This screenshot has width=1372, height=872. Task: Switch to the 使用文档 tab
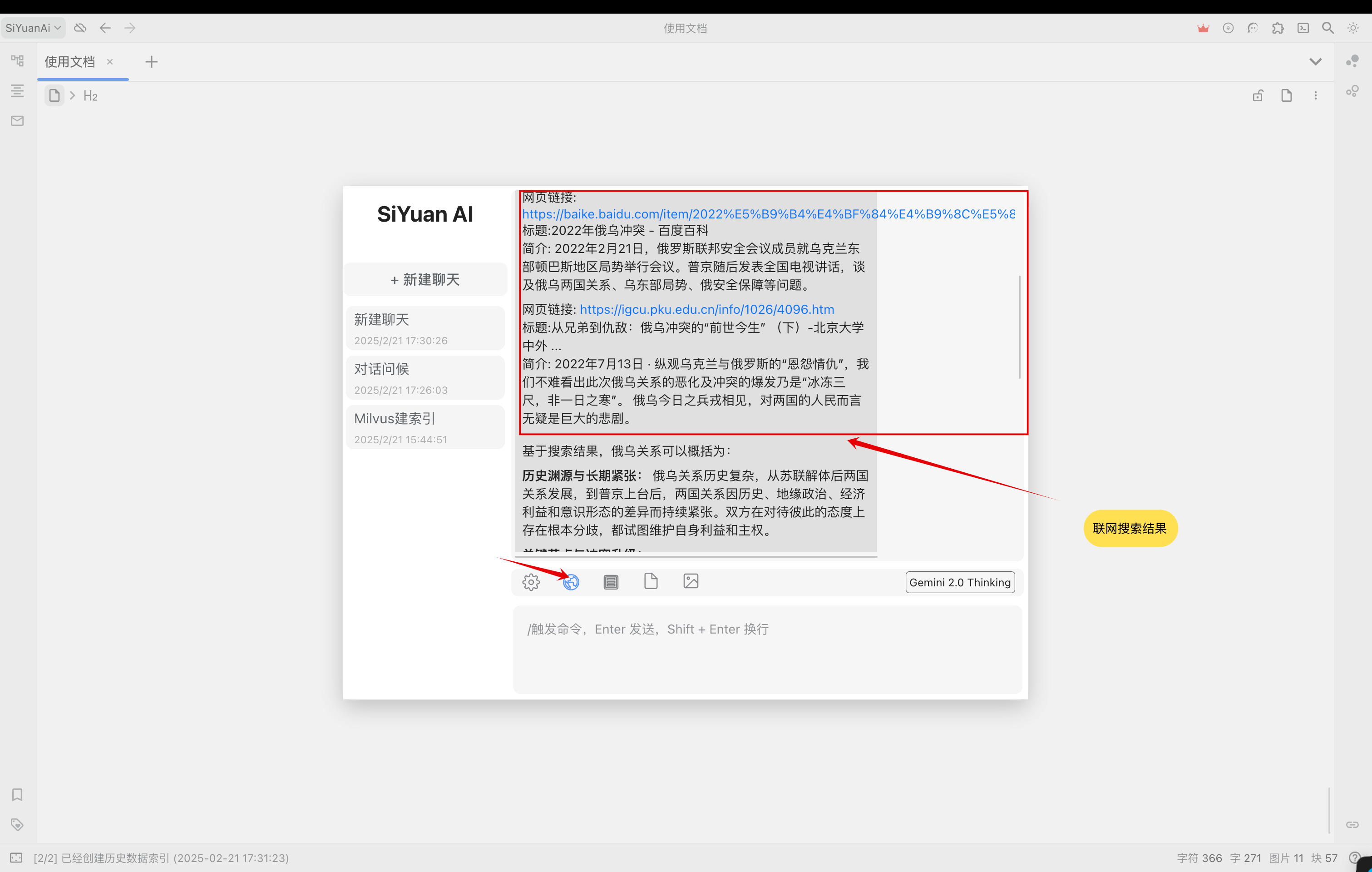(x=69, y=62)
